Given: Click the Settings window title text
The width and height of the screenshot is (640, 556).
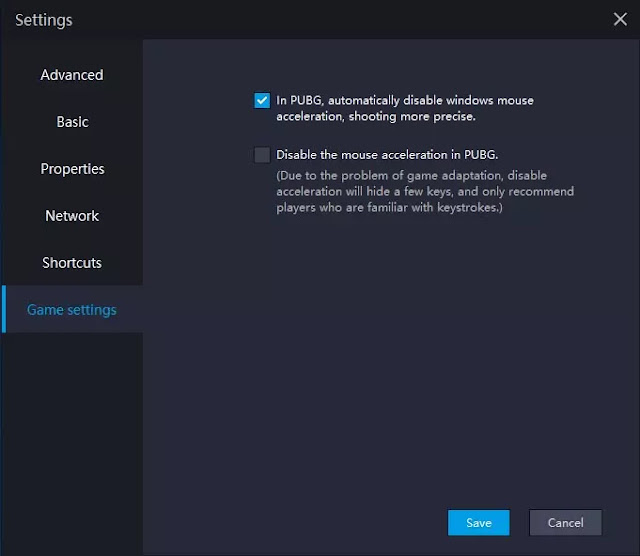Looking at the screenshot, I should pyautogui.click(x=44, y=20).
